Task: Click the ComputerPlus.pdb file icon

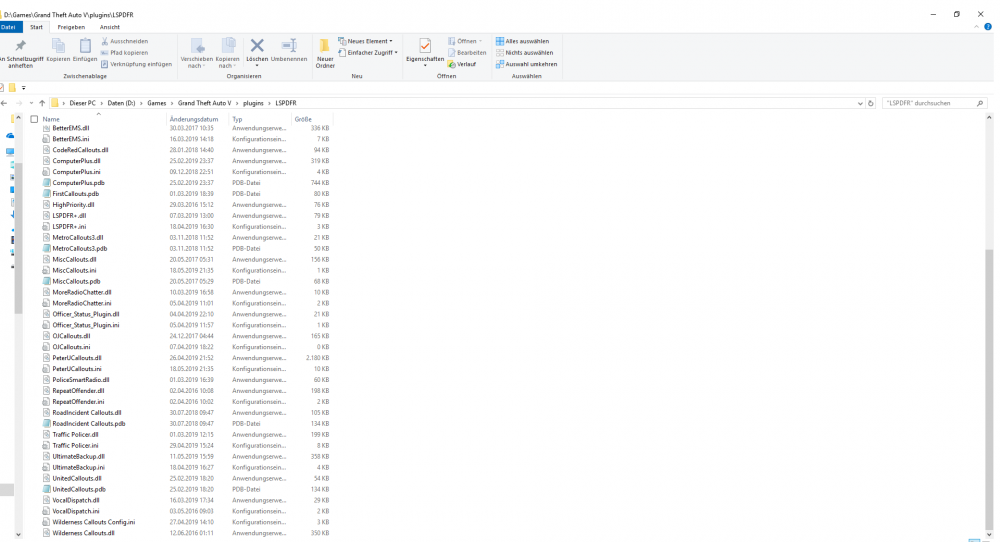Action: pos(47,183)
